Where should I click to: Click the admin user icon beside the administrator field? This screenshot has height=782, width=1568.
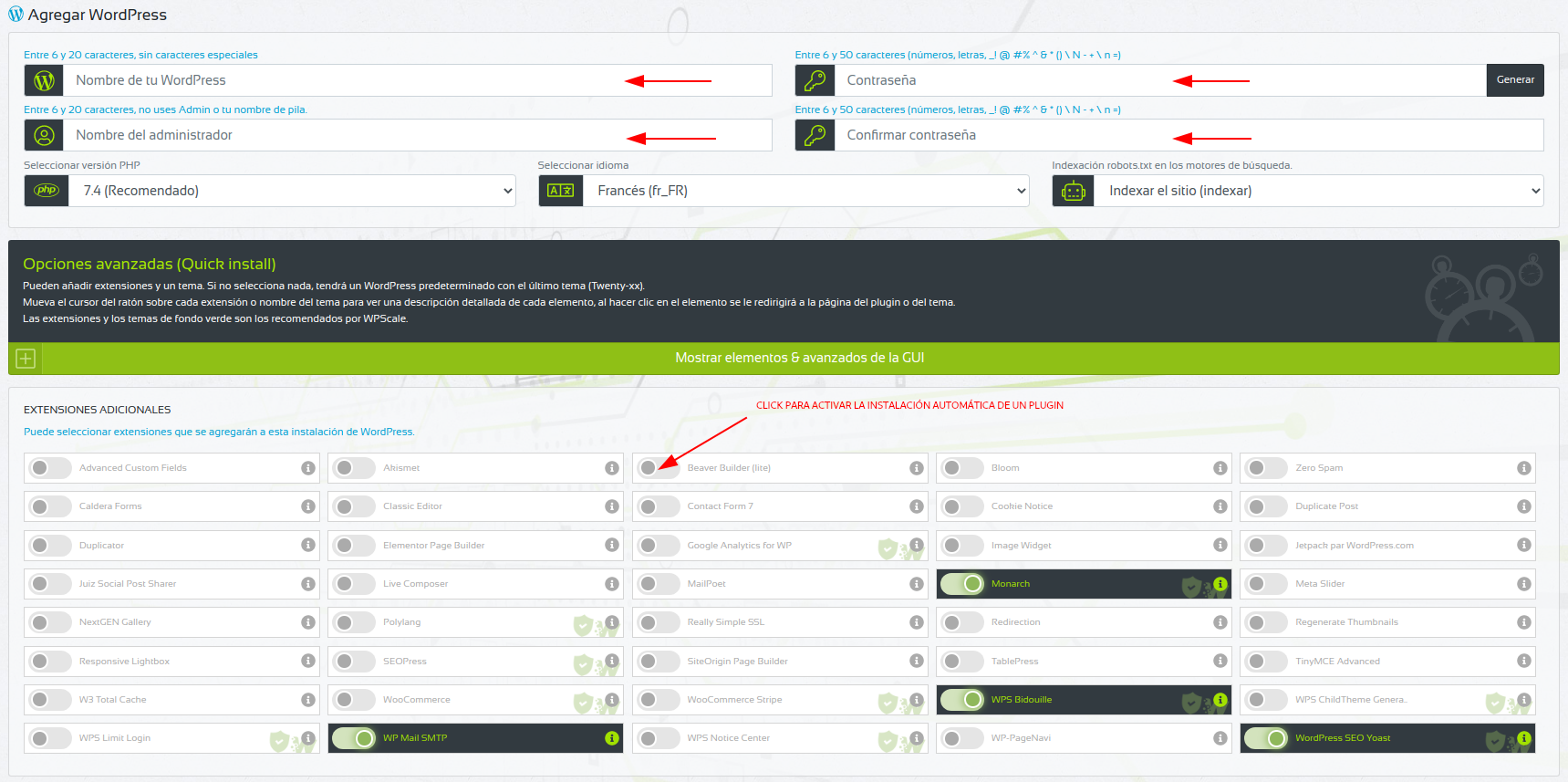click(x=44, y=135)
